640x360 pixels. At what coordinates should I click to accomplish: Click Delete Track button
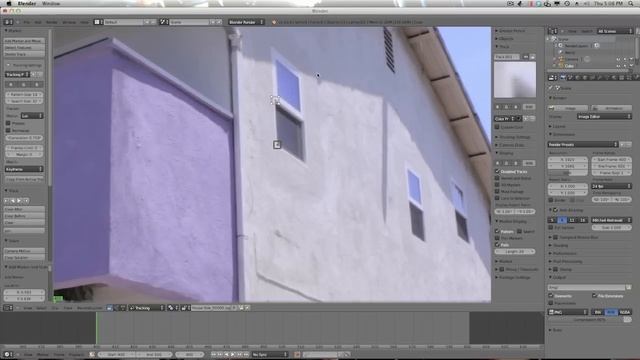[24, 54]
